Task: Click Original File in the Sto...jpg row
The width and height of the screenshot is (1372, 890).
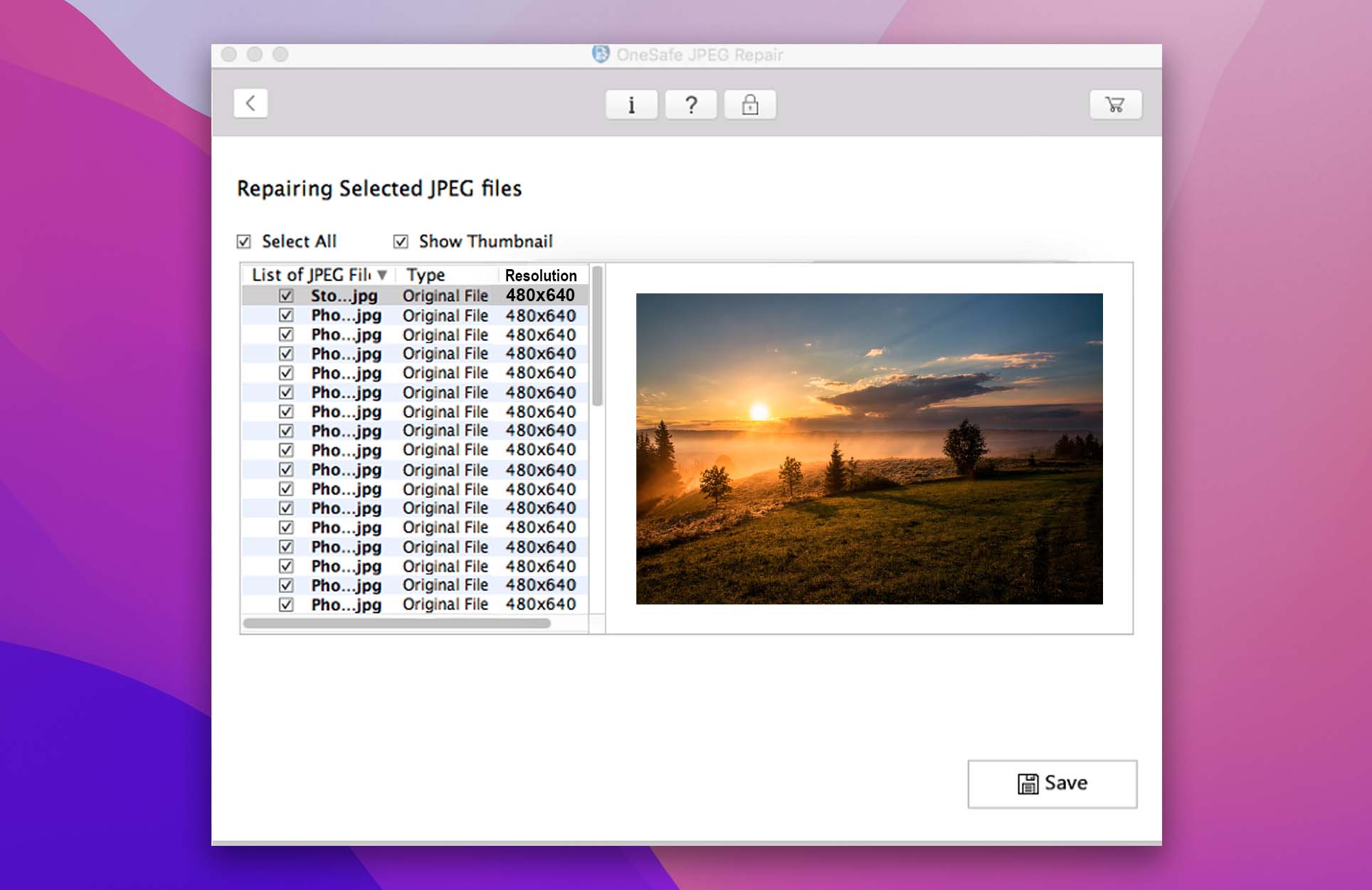Action: point(445,295)
